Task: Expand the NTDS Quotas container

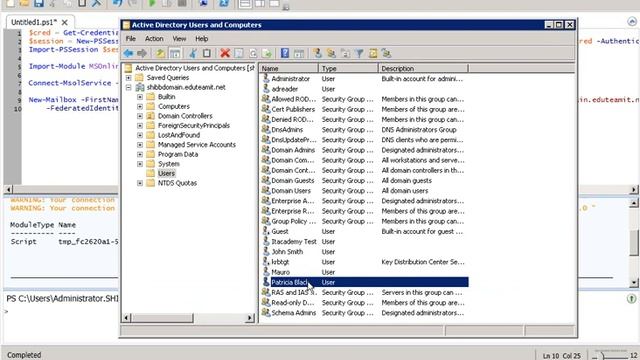Action: coord(140,183)
